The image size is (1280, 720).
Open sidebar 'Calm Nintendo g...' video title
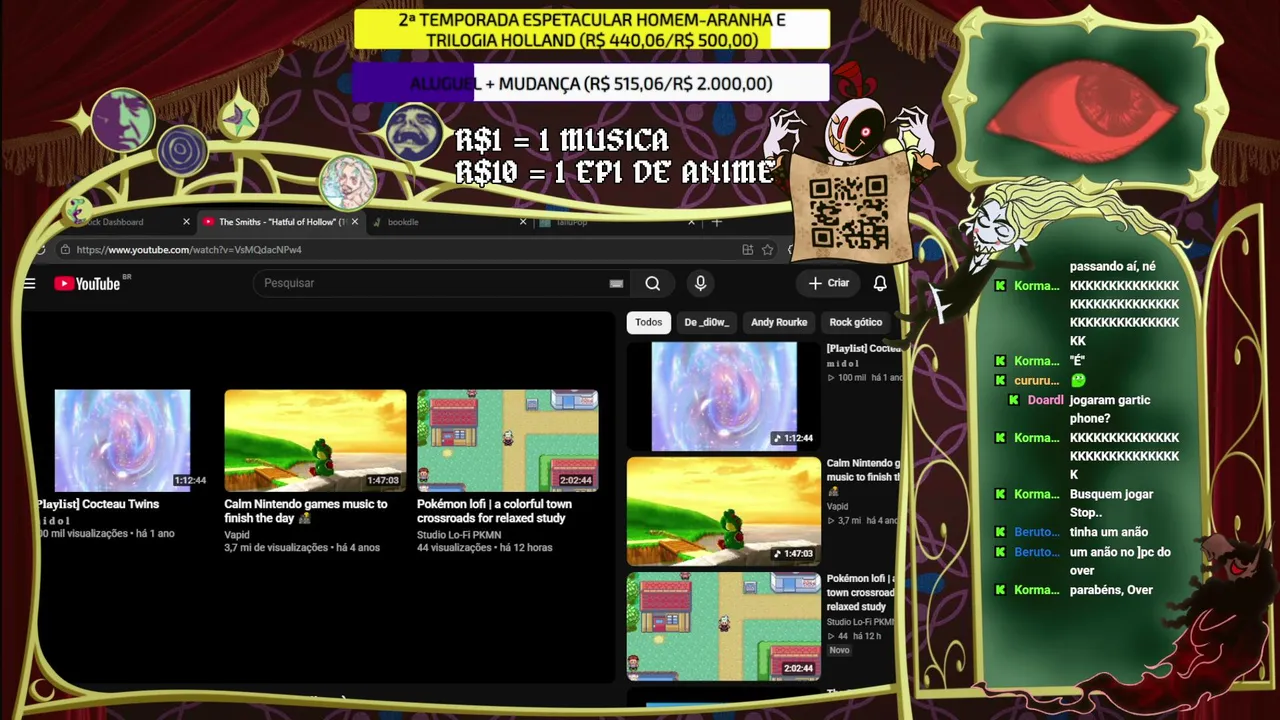864,470
